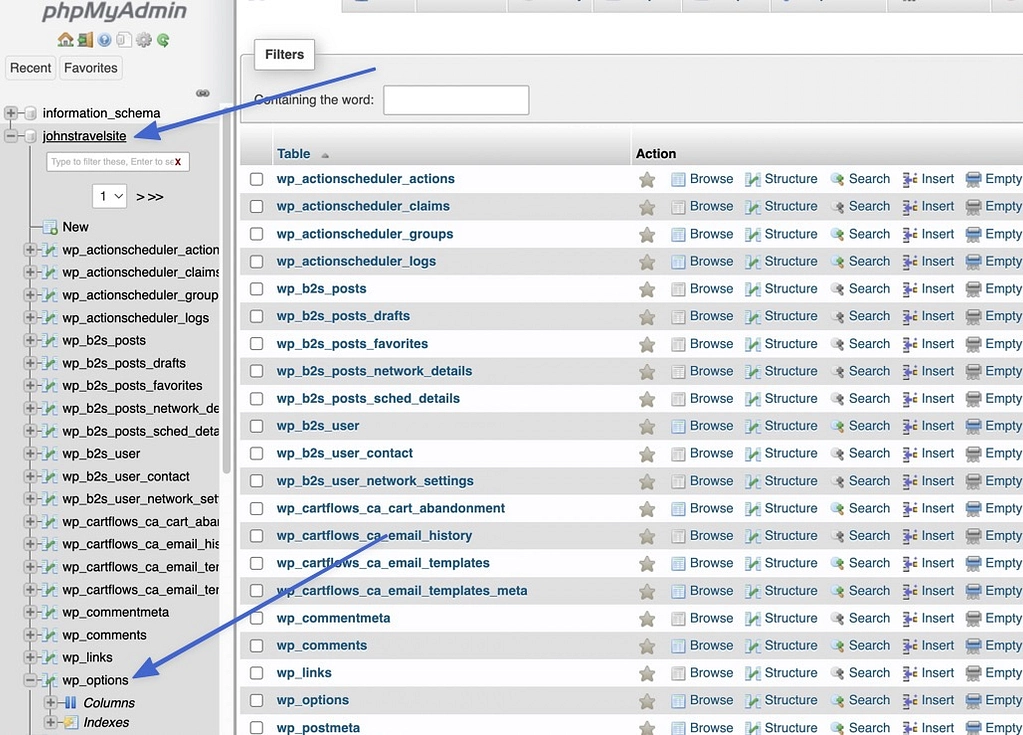This screenshot has width=1023, height=735.
Task: Tick the checkbox for wp_actionscheduler_actions
Action: click(x=256, y=179)
